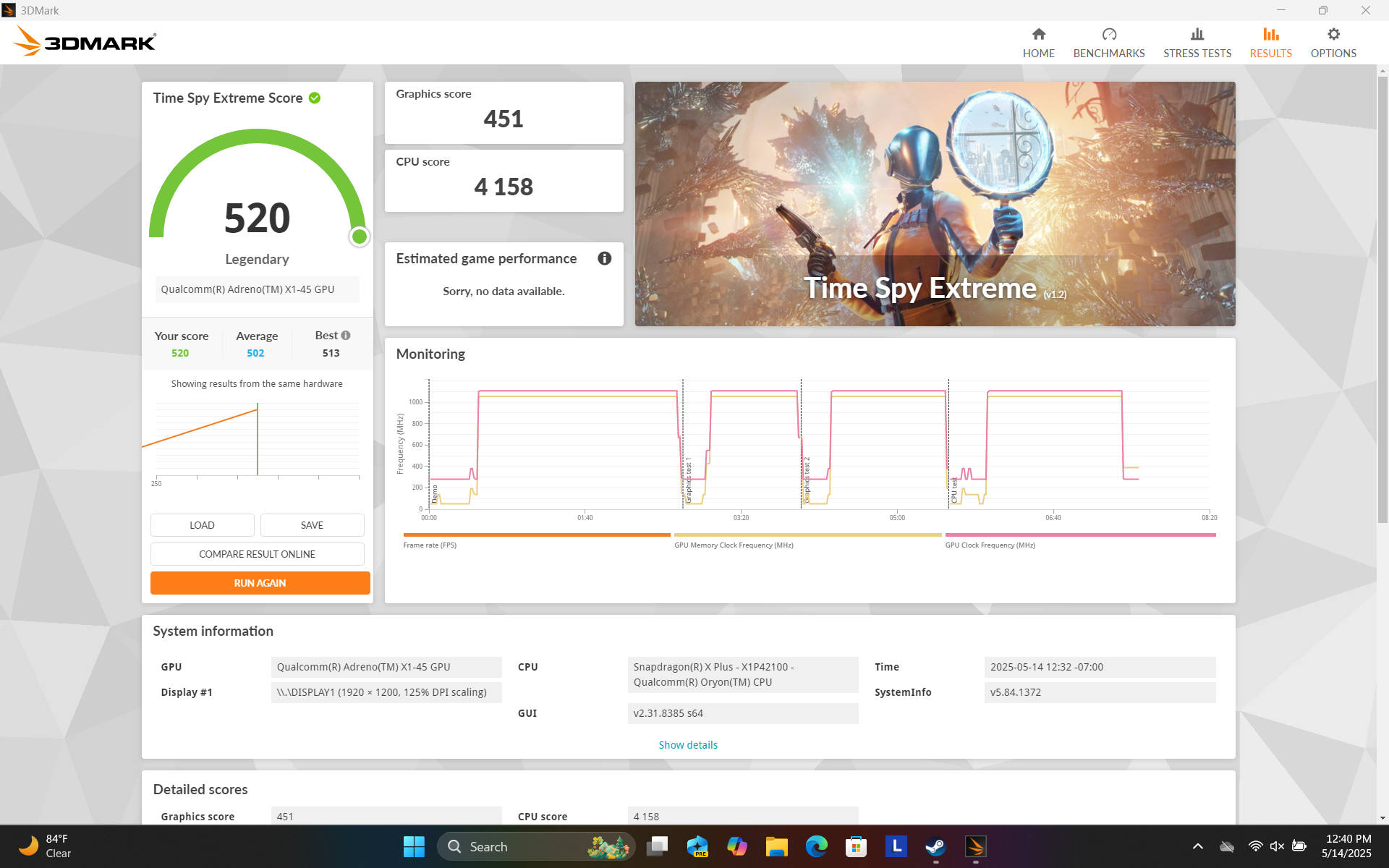The width and height of the screenshot is (1389, 868).
Task: Toggle Frame rate (FPS) legend bar
Action: (x=536, y=535)
